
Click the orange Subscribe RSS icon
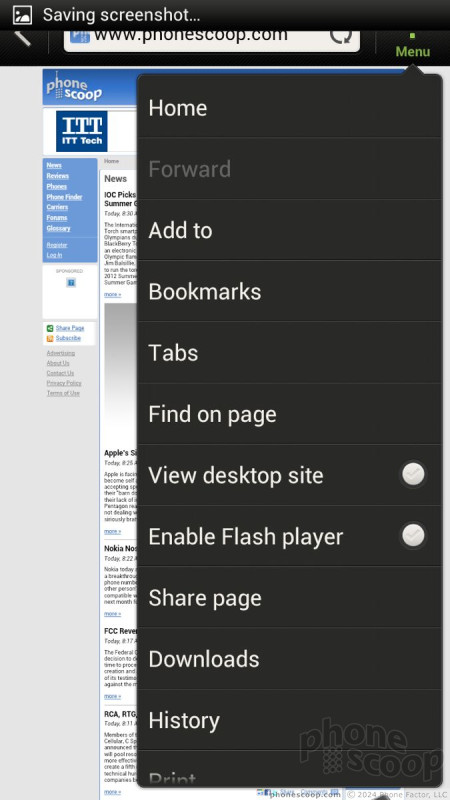click(x=49, y=338)
